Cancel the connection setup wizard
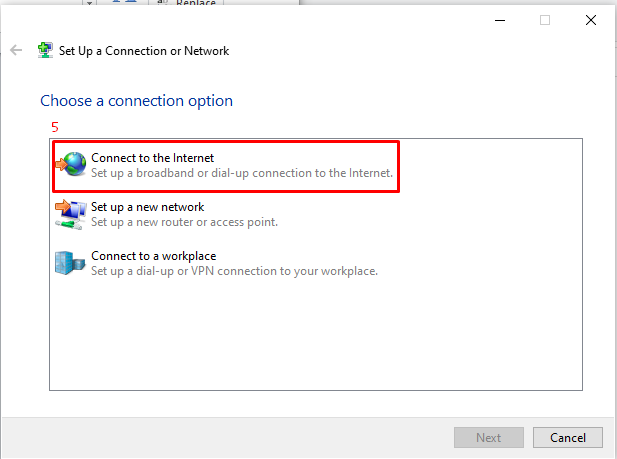Image resolution: width=617 pixels, height=459 pixels. coord(568,437)
